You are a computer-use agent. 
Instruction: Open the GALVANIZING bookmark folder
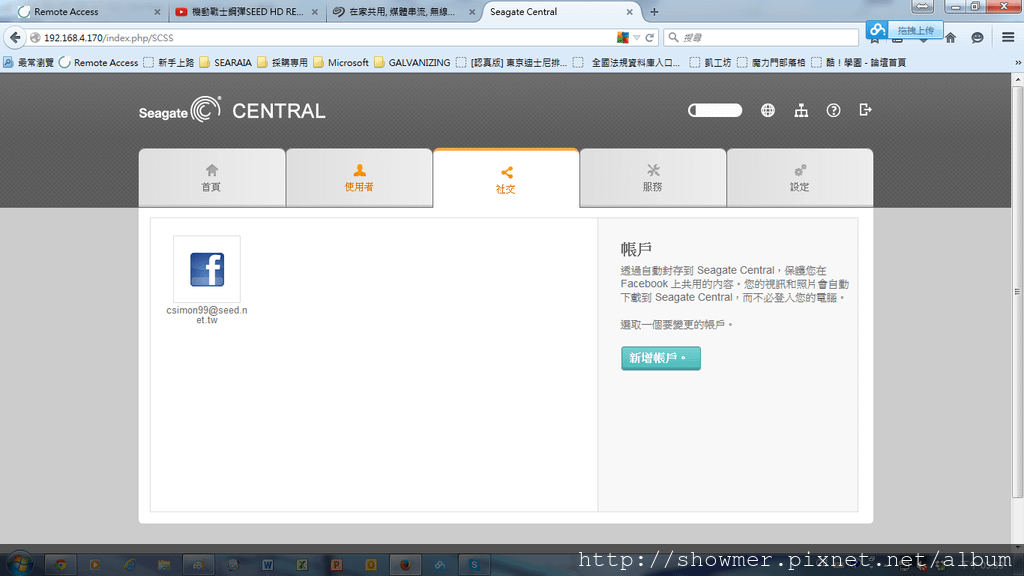[x=412, y=63]
